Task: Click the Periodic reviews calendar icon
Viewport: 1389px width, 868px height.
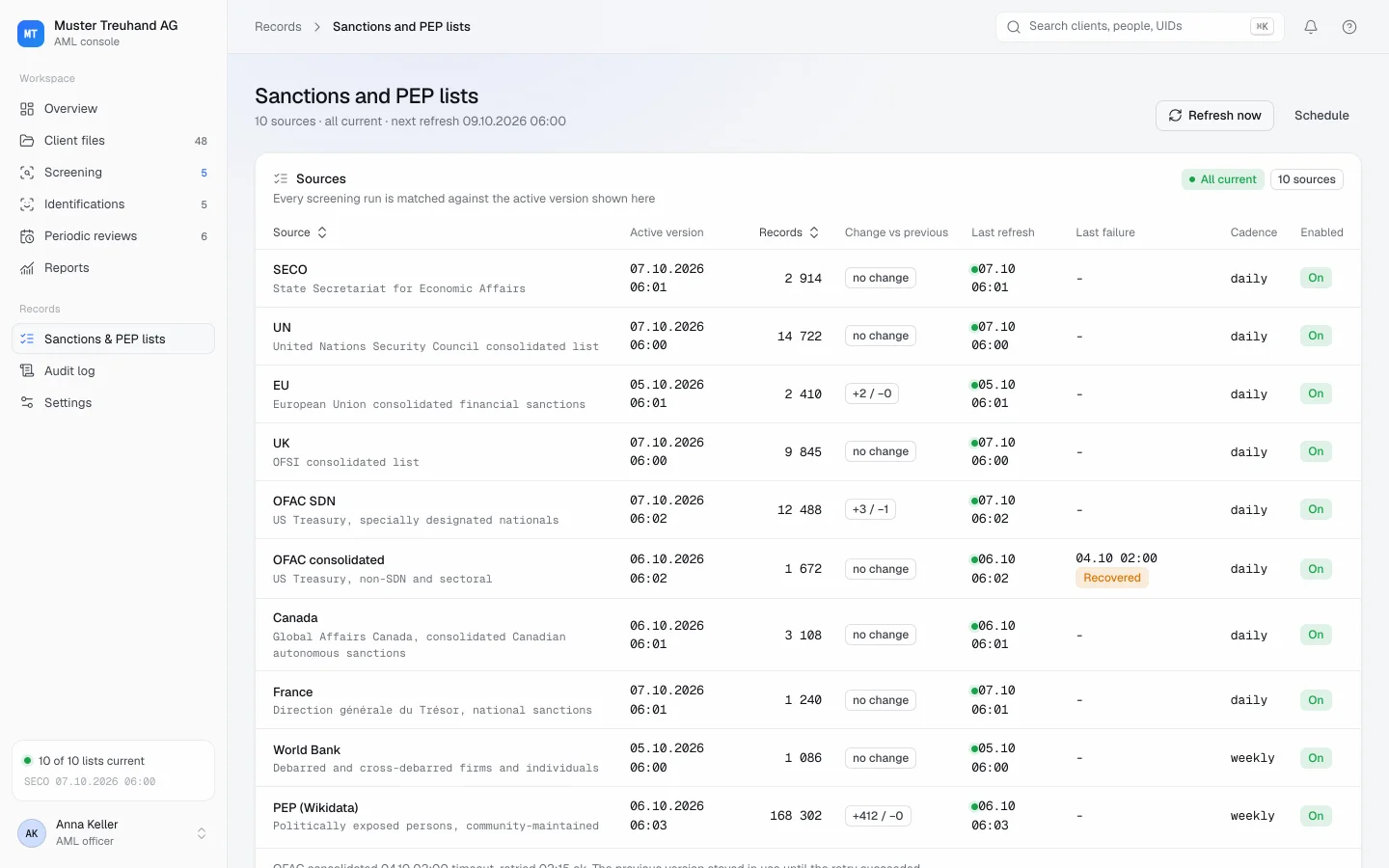Action: tap(27, 236)
